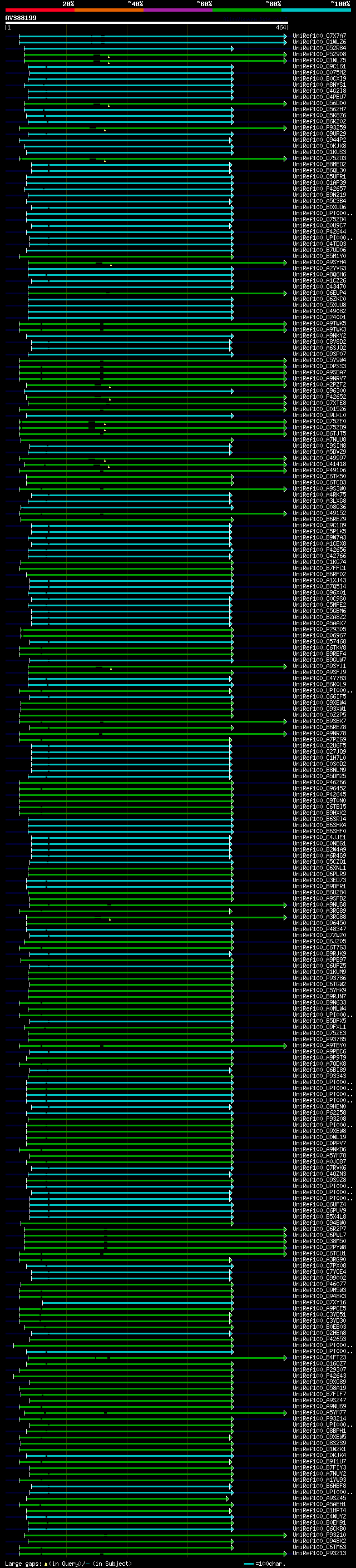Select the UniRef100_Q5XUU8 label

[x=319, y=305]
